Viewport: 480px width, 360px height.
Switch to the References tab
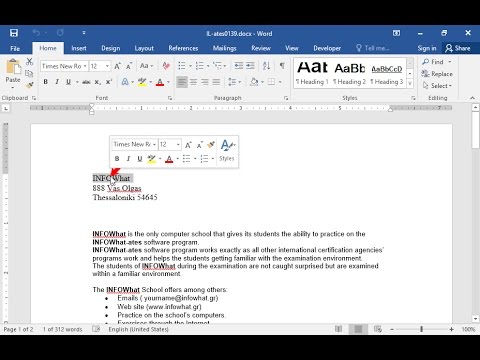click(x=183, y=48)
